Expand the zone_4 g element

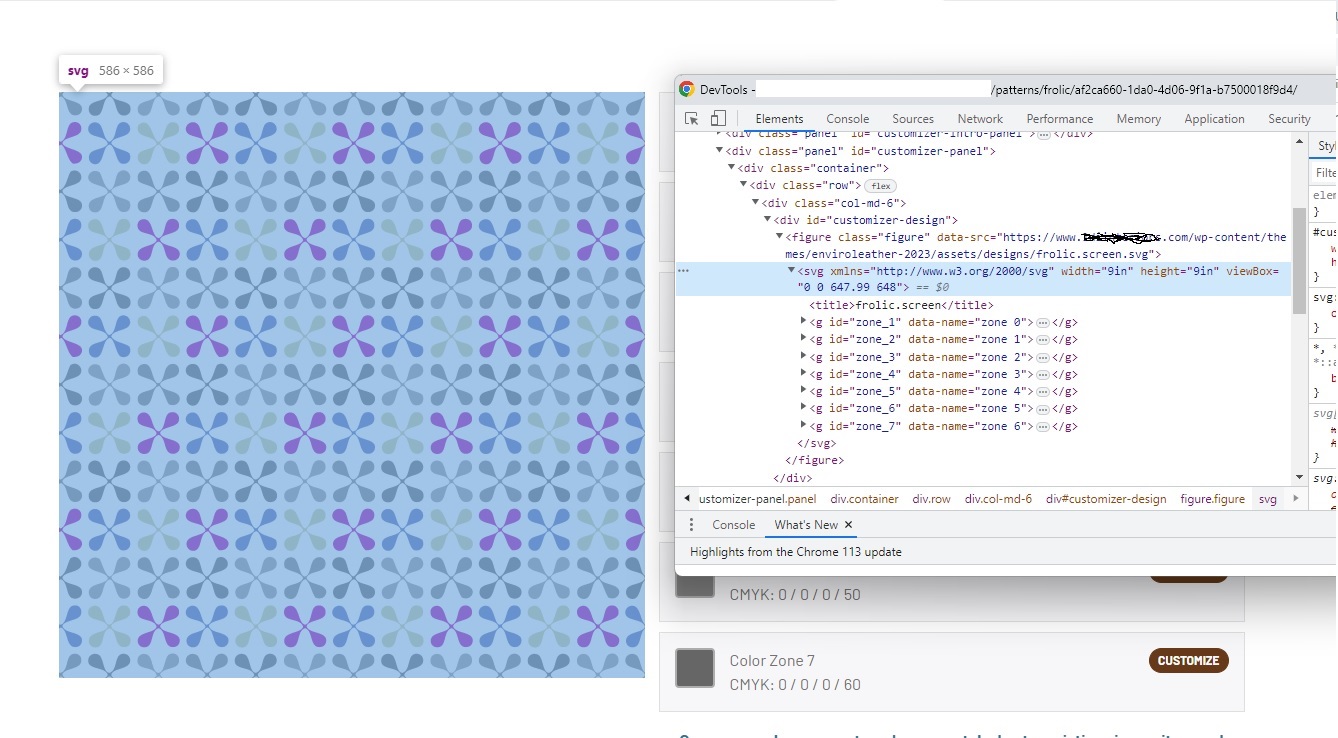tap(804, 374)
